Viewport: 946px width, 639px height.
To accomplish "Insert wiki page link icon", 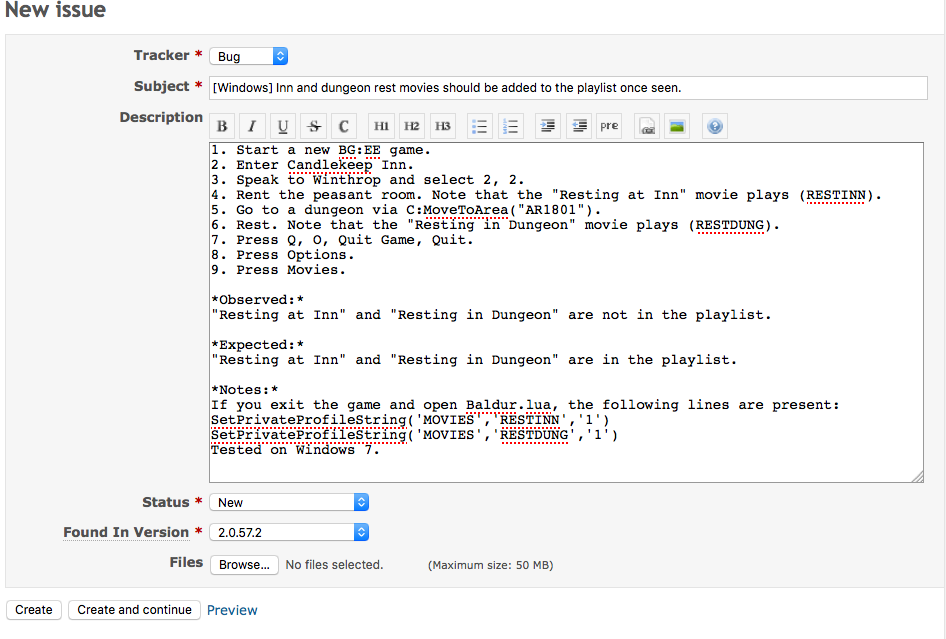I will tap(647, 126).
